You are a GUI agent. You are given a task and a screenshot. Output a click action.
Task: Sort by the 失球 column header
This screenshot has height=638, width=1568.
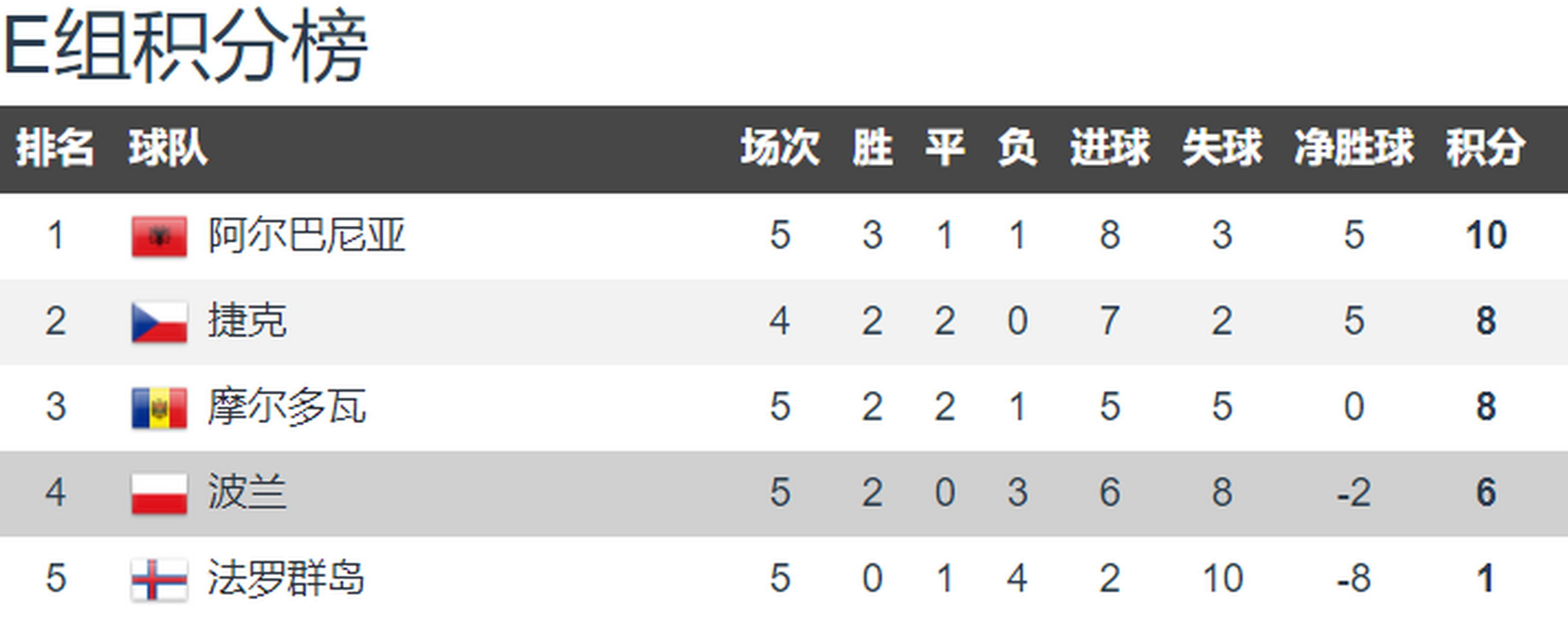point(1222,148)
